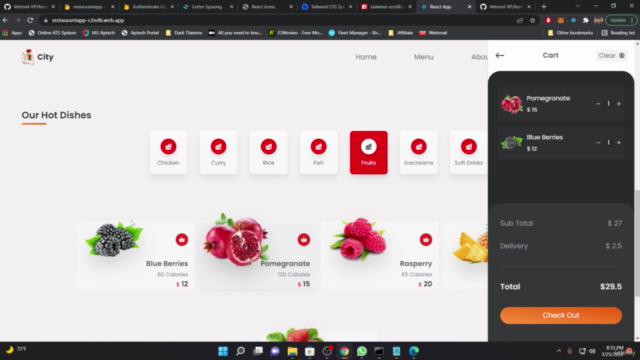Open the Dark Theeme bookmark folder

tap(184, 33)
